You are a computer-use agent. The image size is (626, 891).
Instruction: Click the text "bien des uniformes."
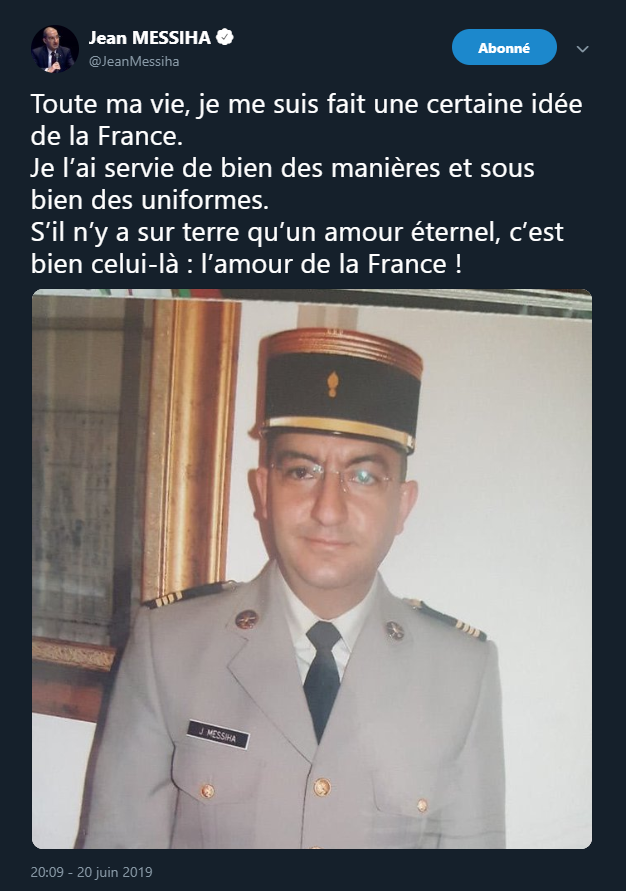pyautogui.click(x=150, y=200)
